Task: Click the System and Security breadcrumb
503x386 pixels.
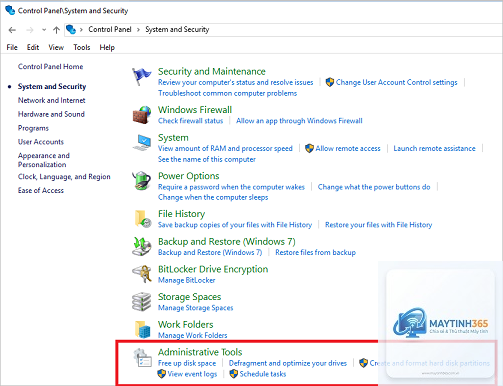Action: (x=177, y=29)
